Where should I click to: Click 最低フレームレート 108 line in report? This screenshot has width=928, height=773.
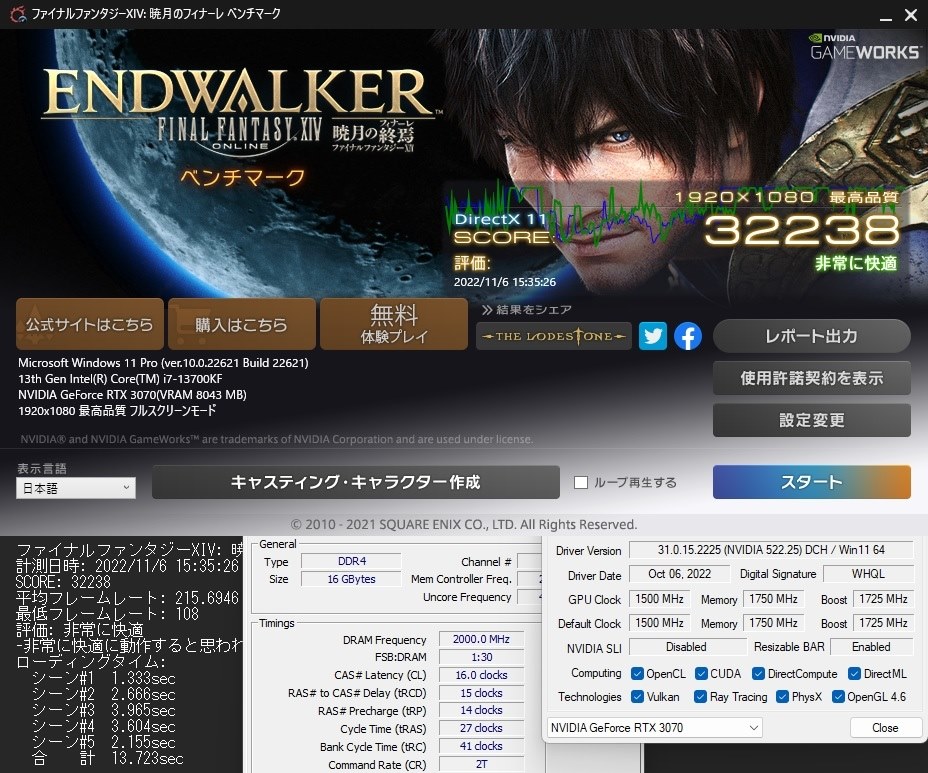tap(107, 614)
